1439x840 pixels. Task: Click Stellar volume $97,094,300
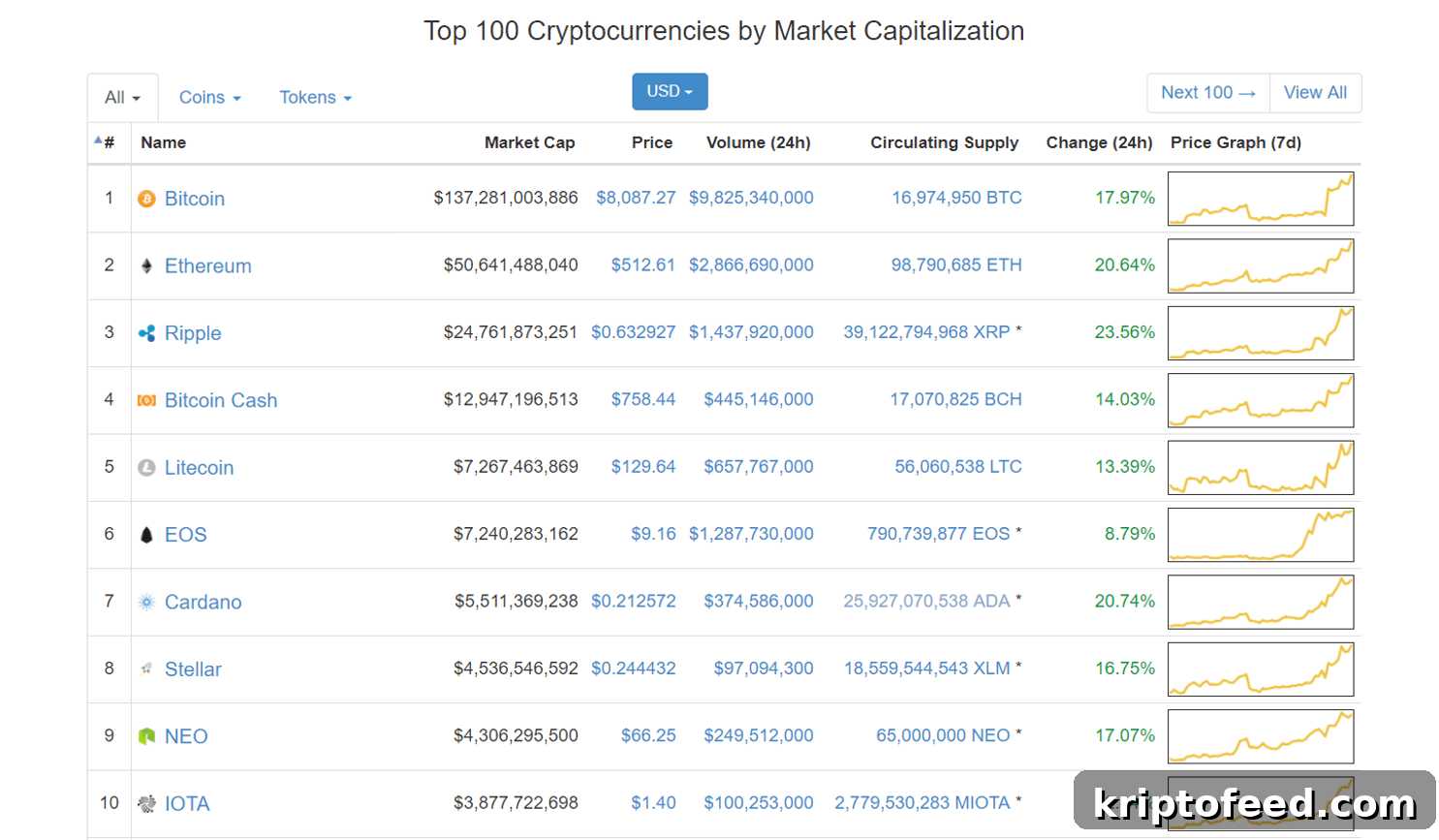coord(764,668)
